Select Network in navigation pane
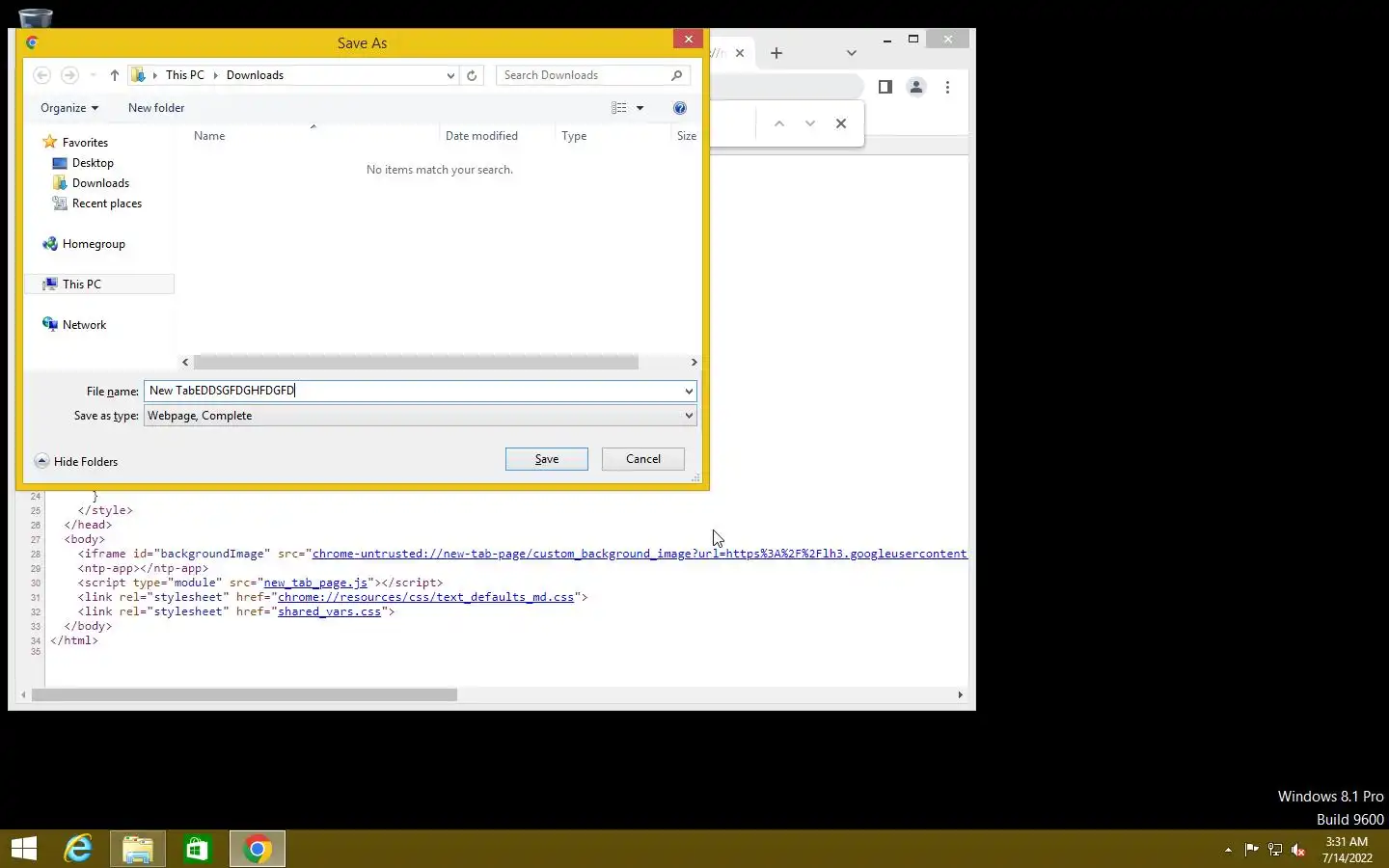1389x868 pixels. 84,325
